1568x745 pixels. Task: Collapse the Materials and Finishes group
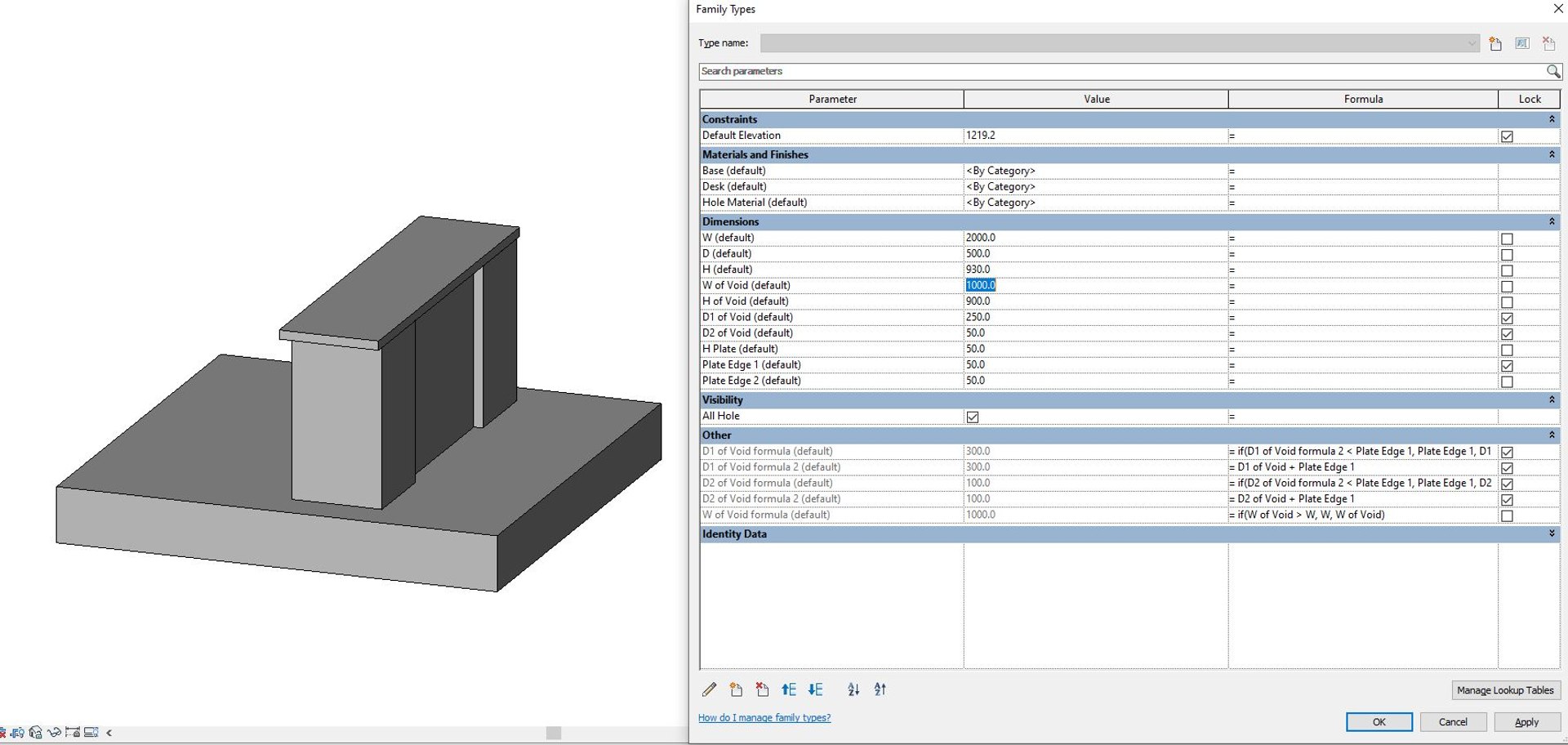1552,154
